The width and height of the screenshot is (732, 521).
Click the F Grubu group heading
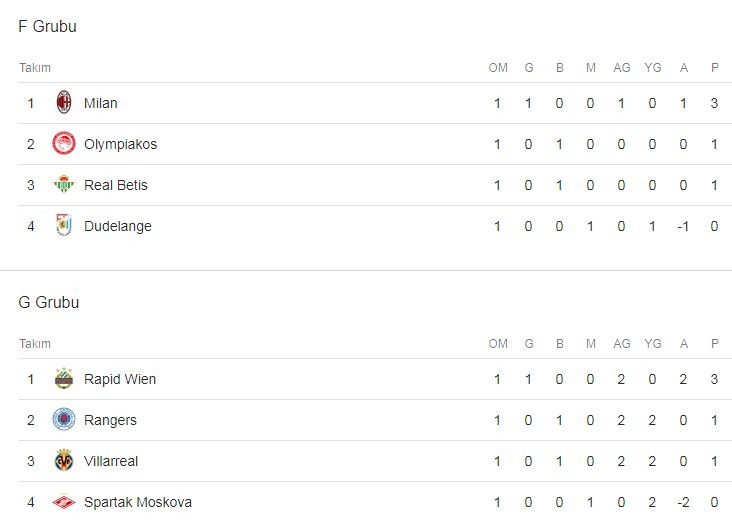(x=47, y=27)
